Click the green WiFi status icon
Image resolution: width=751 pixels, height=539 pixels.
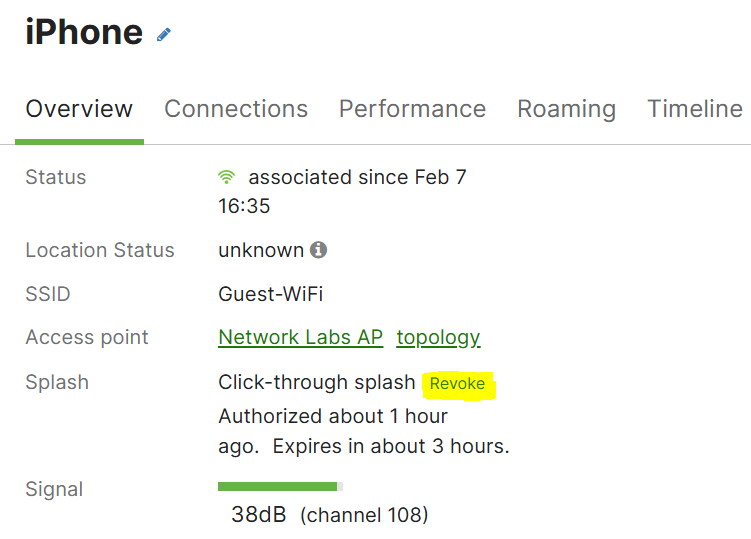coord(226,177)
